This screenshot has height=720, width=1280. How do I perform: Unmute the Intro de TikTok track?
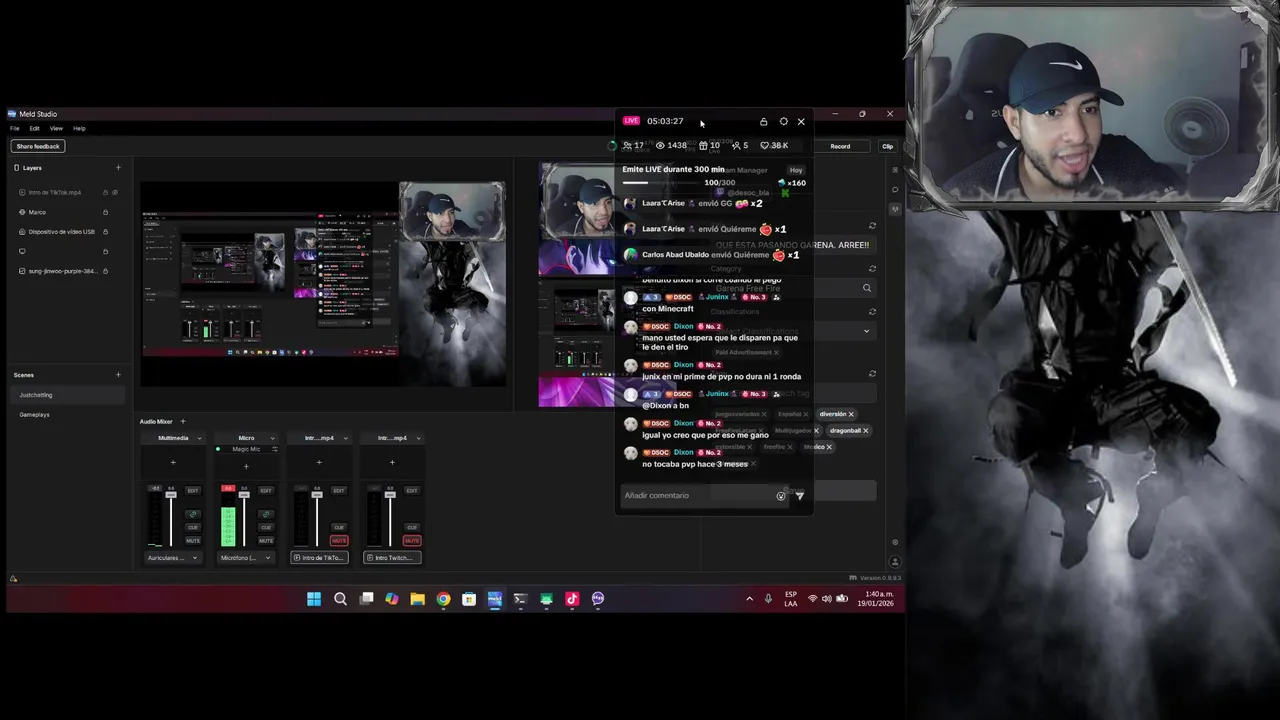pyautogui.click(x=339, y=540)
